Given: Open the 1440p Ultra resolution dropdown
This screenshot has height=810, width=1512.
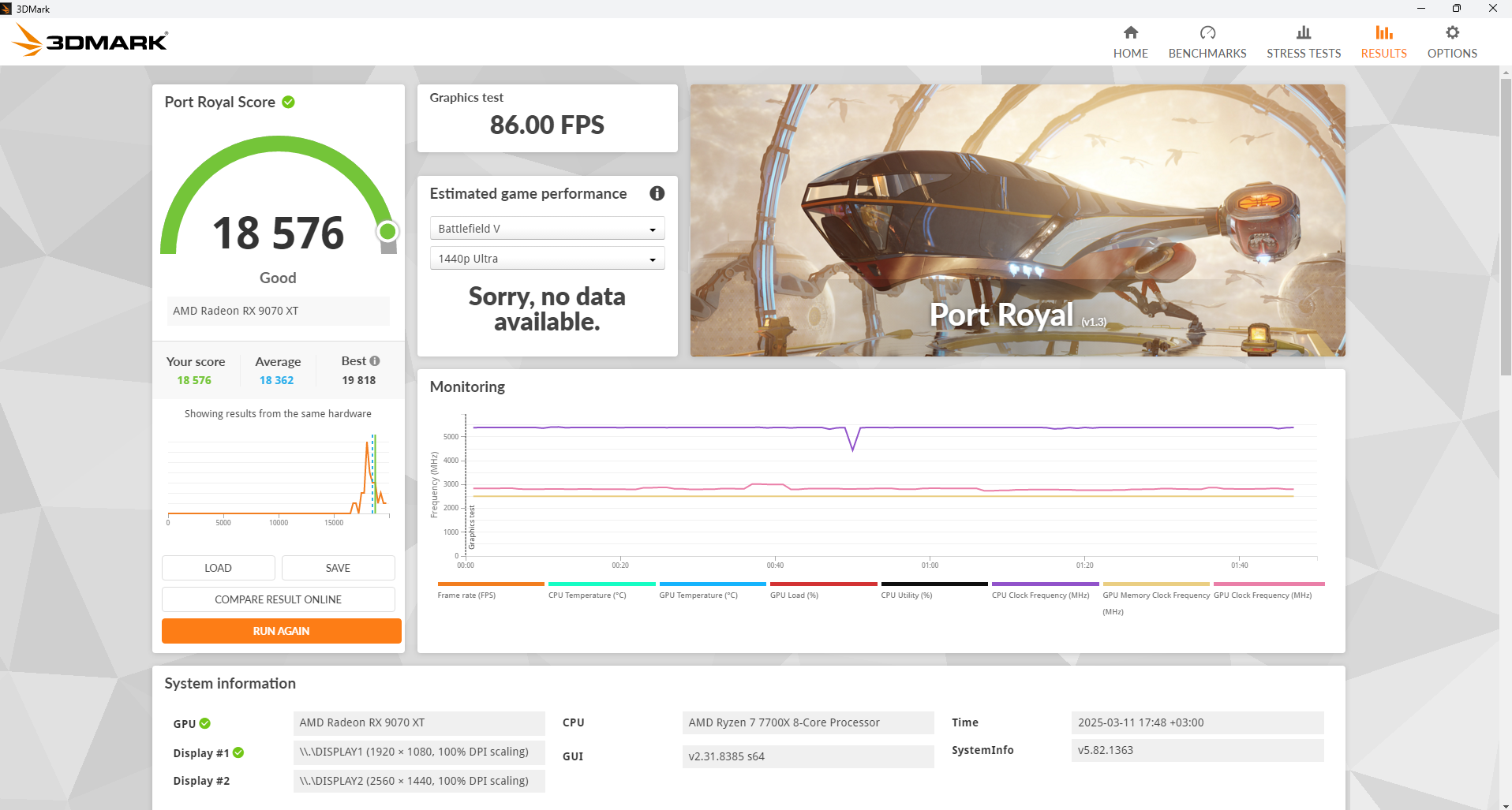Looking at the screenshot, I should click(x=547, y=258).
